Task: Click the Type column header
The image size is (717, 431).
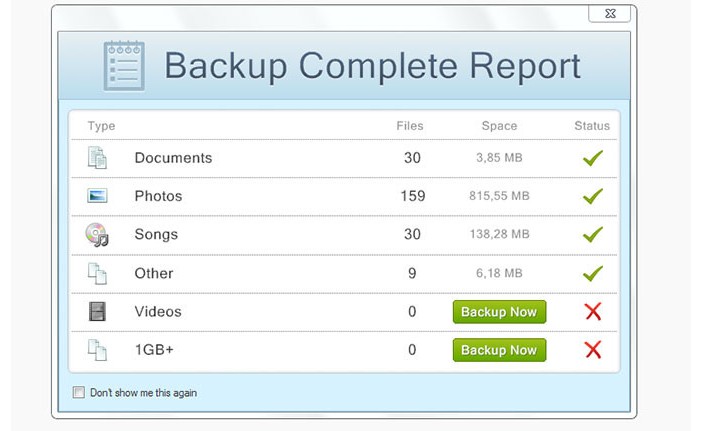Action: coord(101,126)
